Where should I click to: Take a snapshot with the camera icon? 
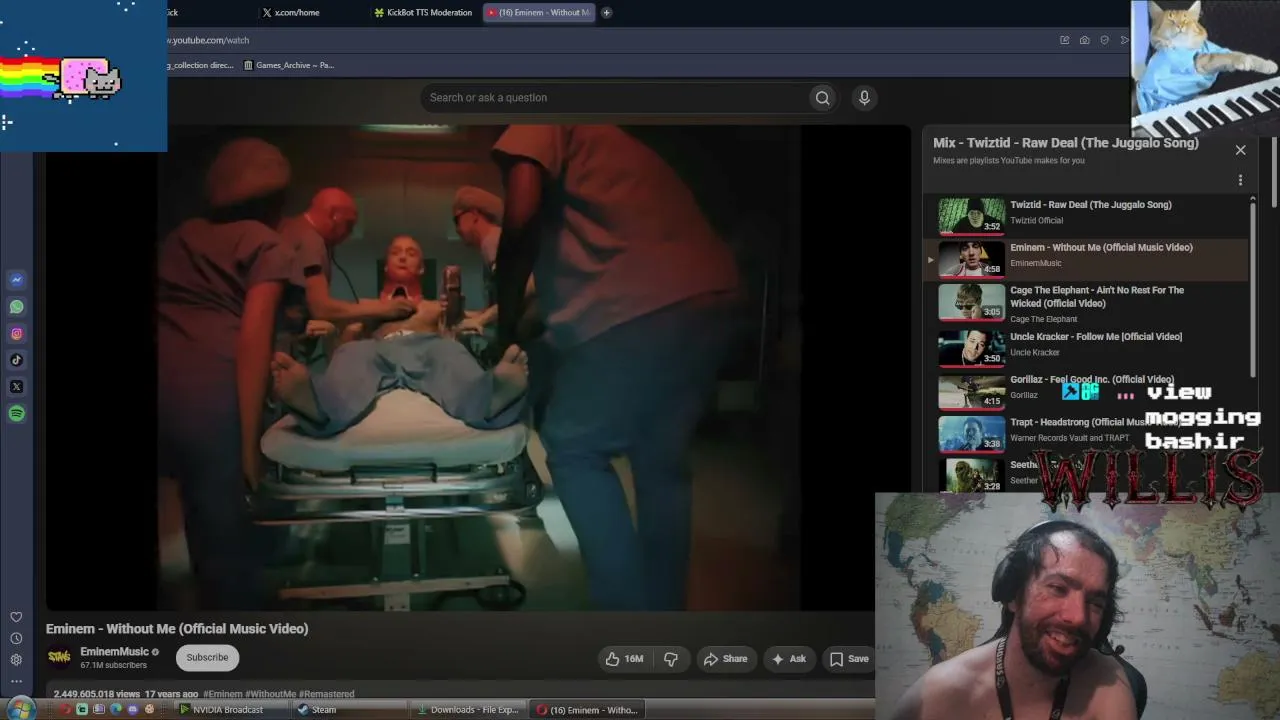[x=1085, y=40]
